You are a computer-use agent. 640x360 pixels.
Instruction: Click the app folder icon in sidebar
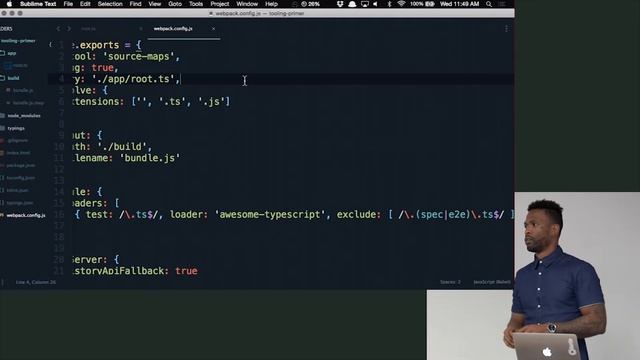point(2,53)
